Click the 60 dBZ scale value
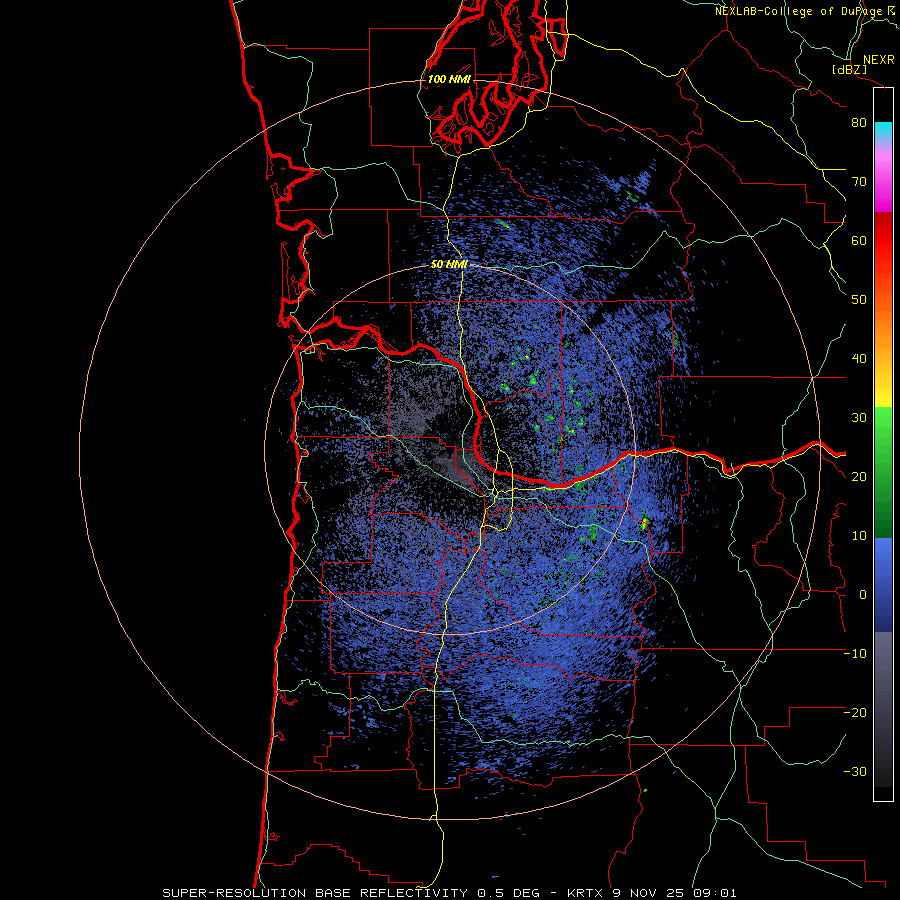The height and width of the screenshot is (900, 900). tap(859, 240)
